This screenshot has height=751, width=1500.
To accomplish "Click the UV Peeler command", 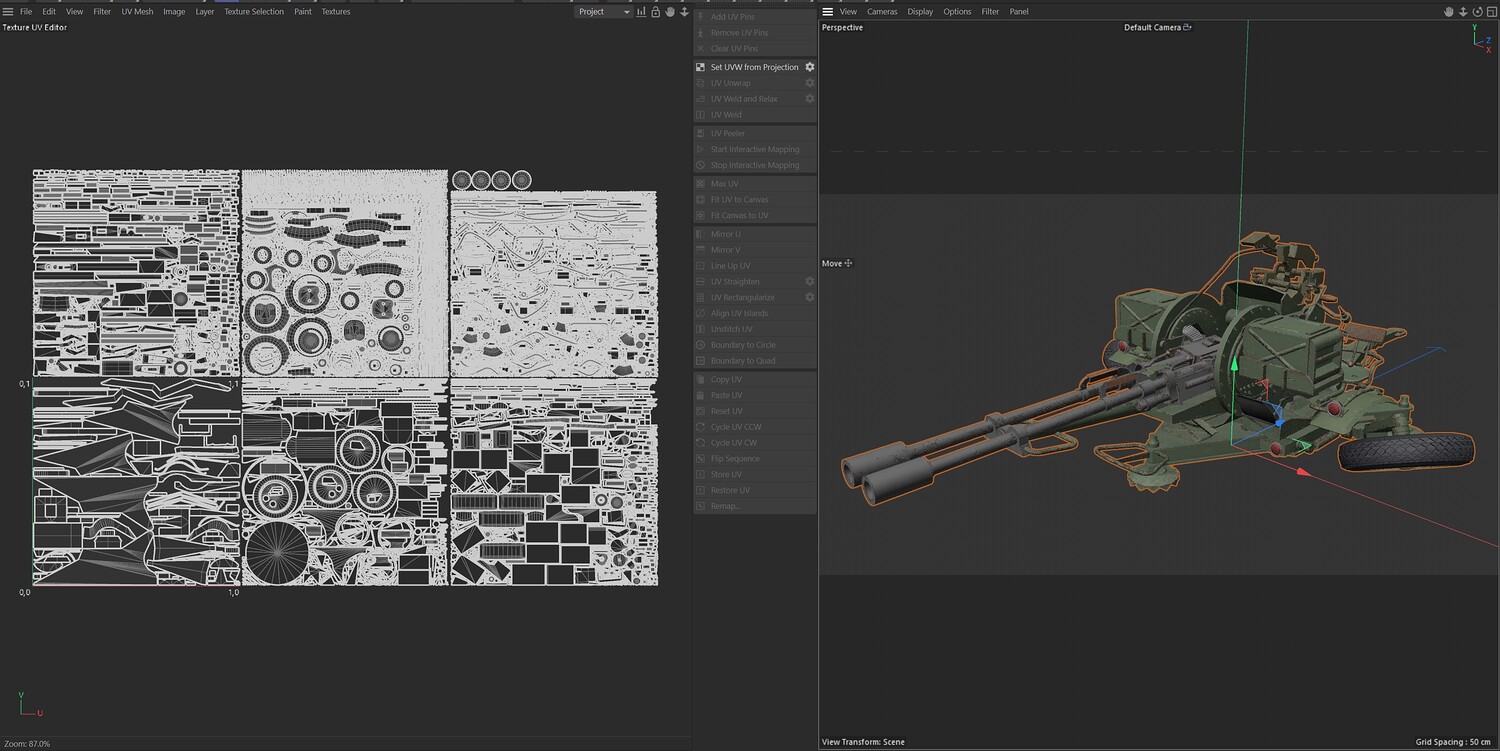I will tap(755, 133).
